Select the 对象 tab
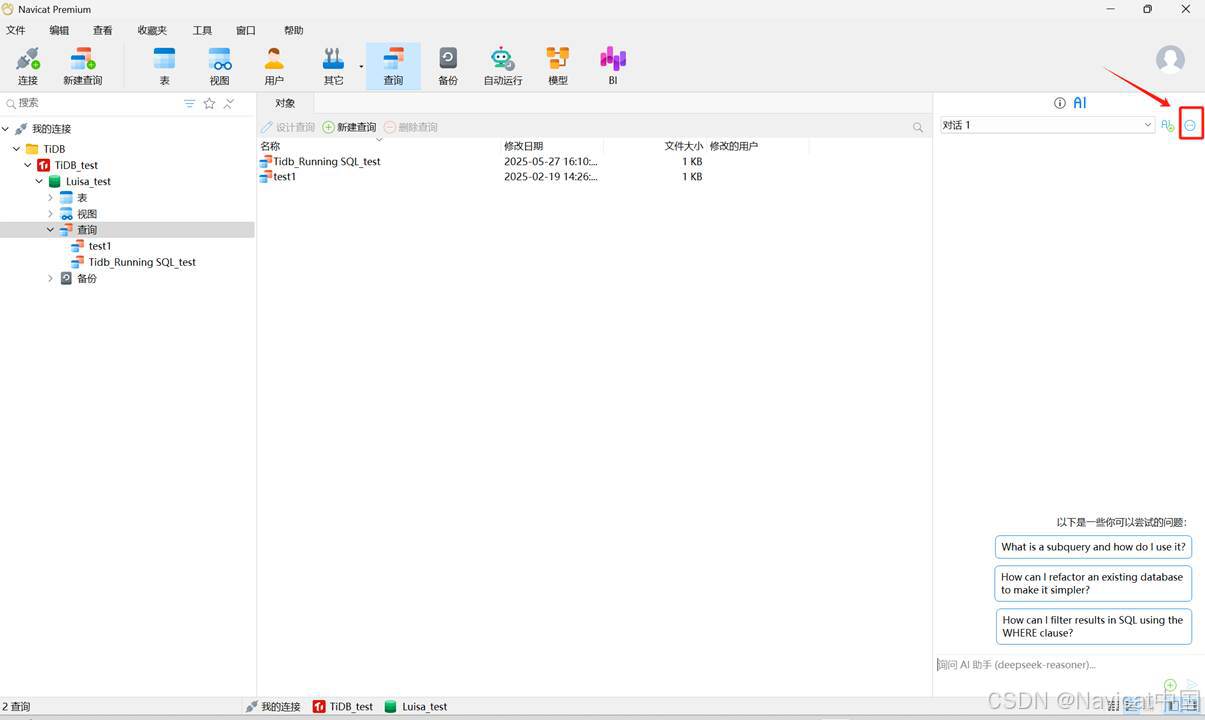The width and height of the screenshot is (1205, 720). coord(285,103)
